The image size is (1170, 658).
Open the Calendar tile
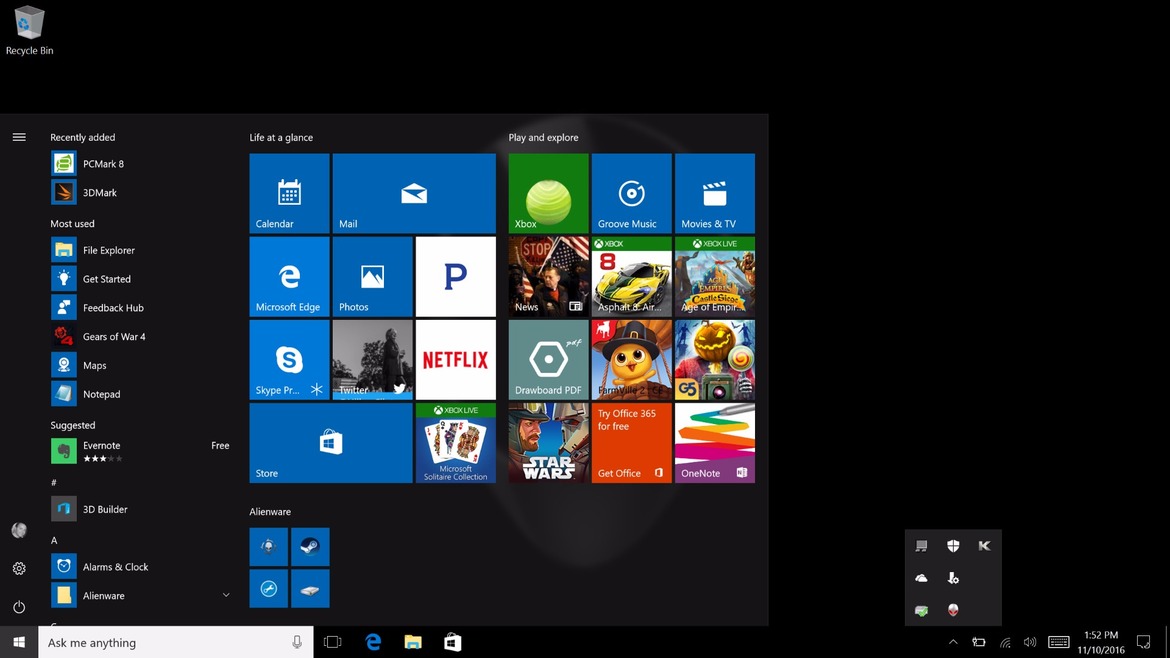(x=290, y=193)
